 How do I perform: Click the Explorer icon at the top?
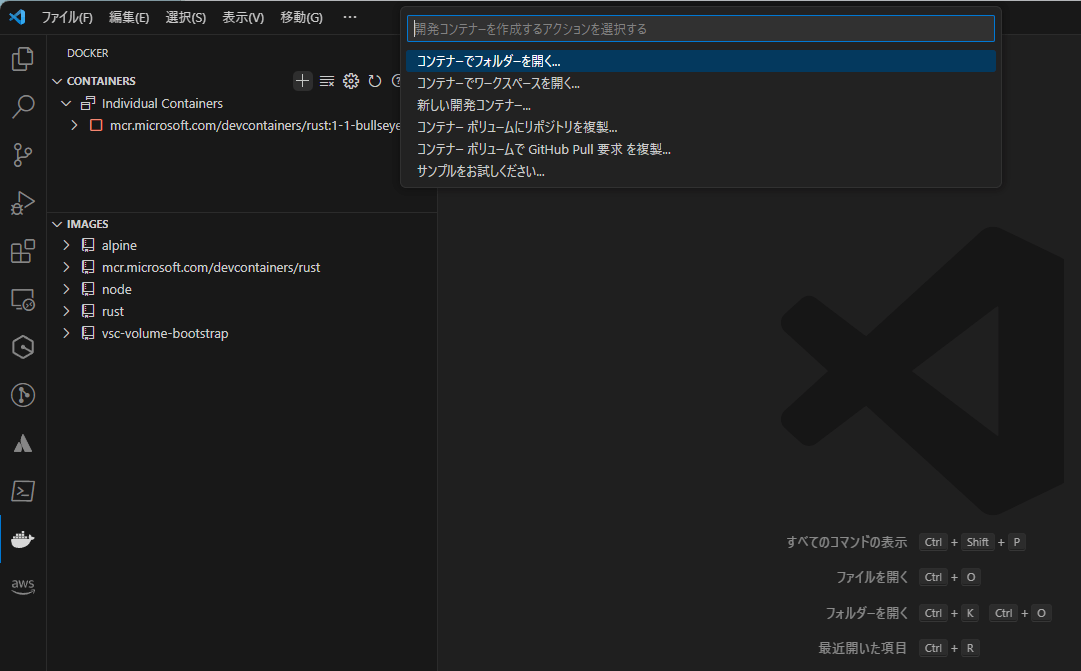coord(23,59)
